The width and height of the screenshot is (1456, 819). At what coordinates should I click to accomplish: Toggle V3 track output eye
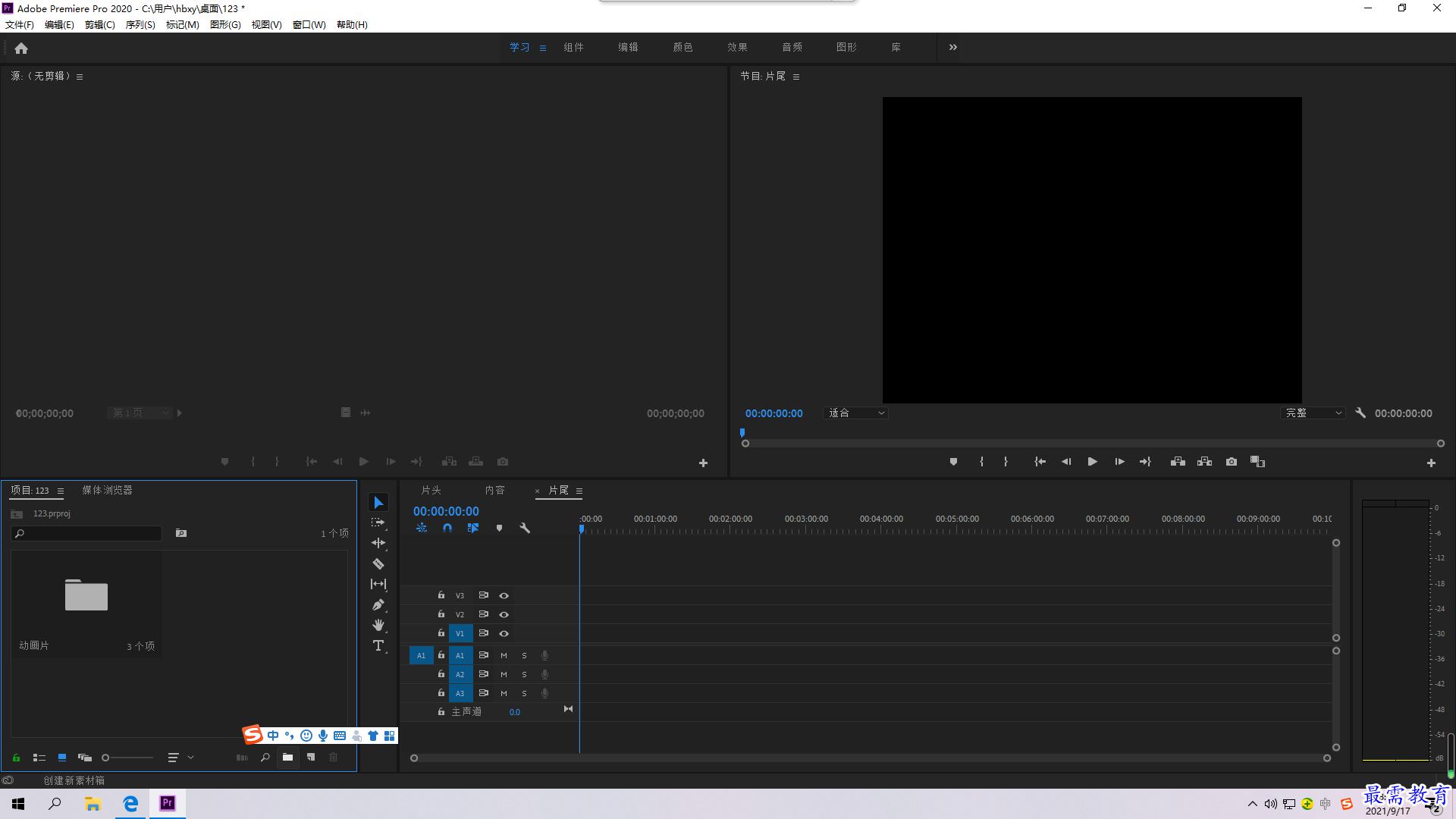[504, 596]
